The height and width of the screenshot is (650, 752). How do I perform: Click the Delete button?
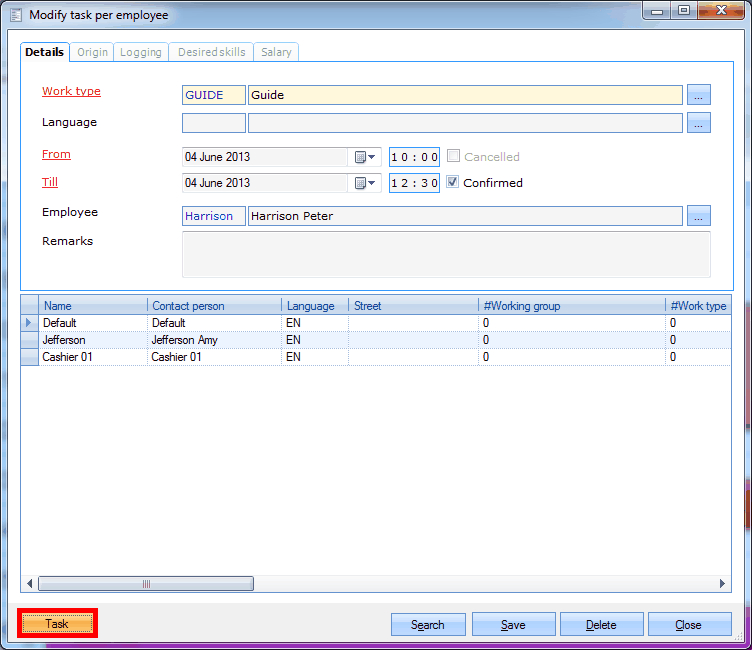(x=601, y=625)
